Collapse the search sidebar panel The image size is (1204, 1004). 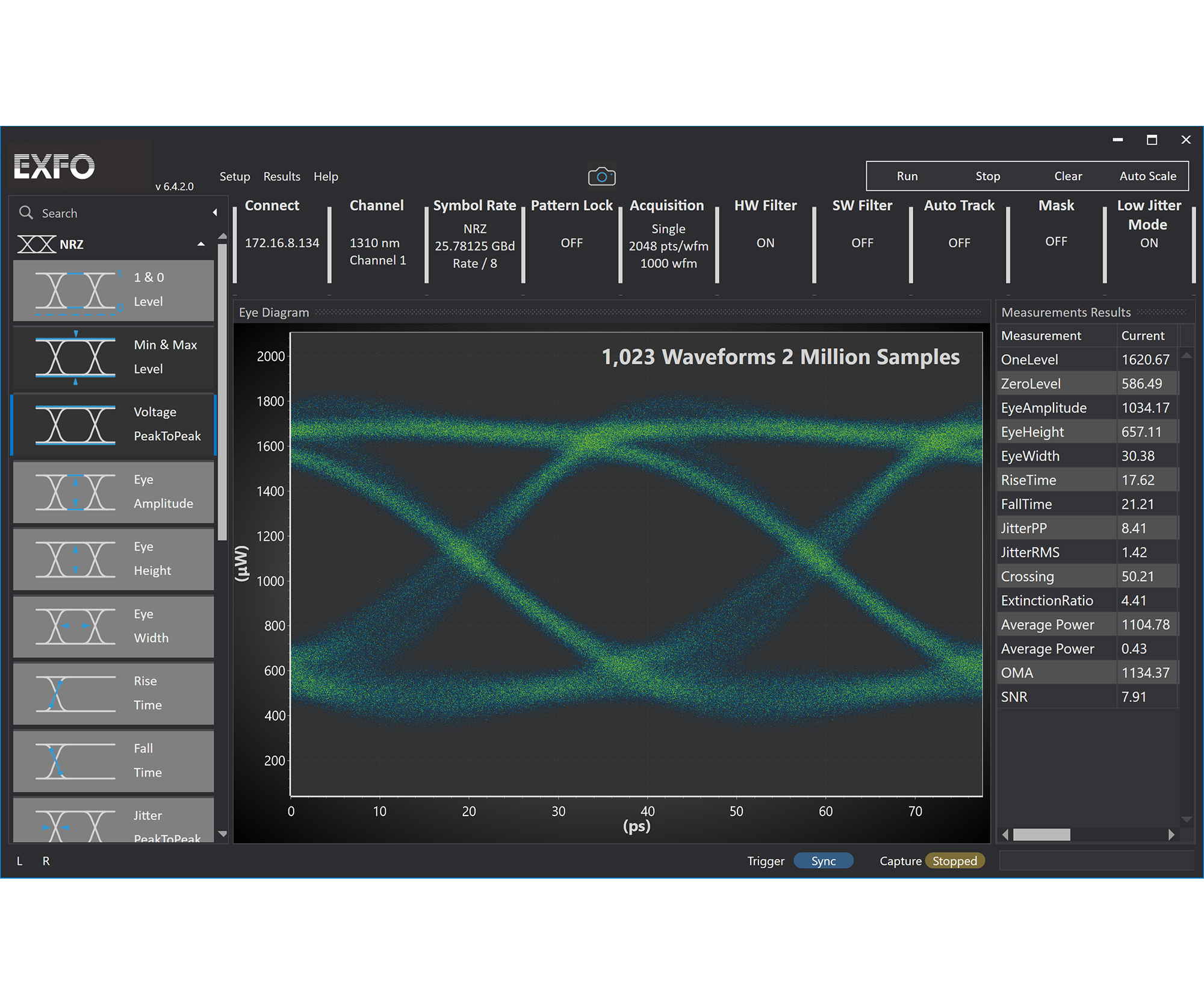(215, 212)
